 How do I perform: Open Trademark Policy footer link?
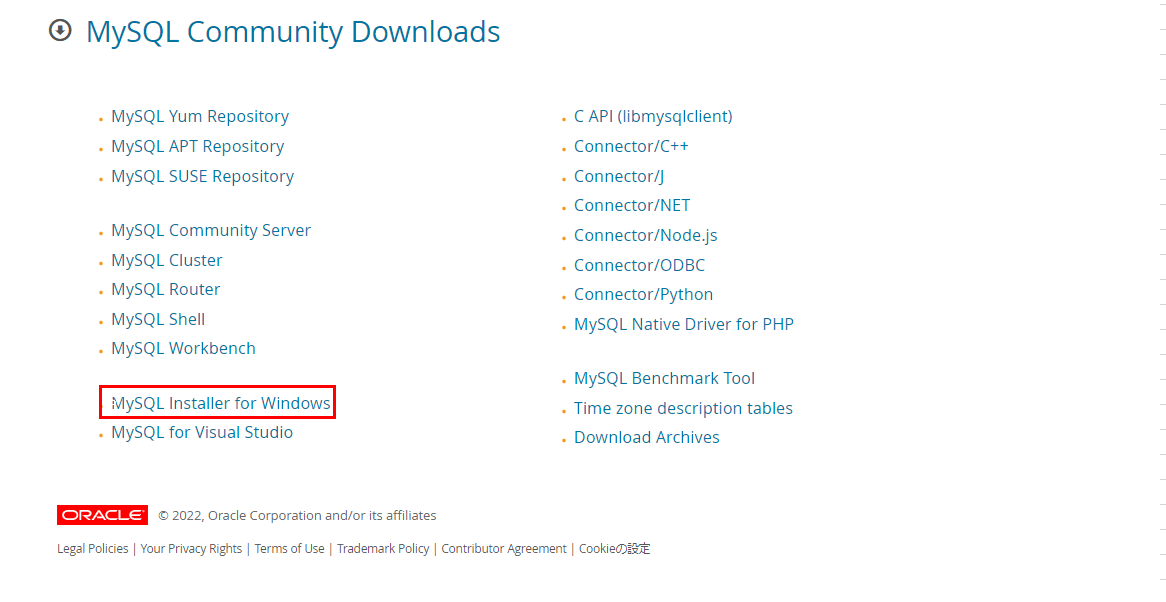coord(383,548)
